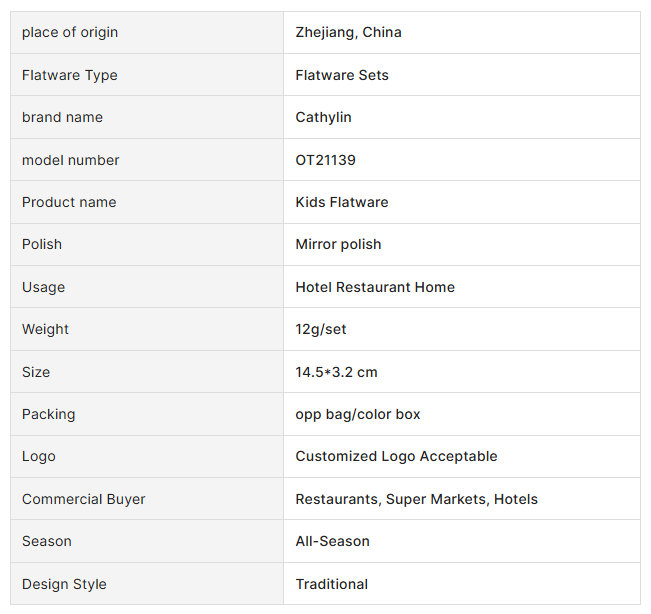This screenshot has height=614, width=651.
Task: Click the 'Traditional' design style value
Action: click(331, 584)
